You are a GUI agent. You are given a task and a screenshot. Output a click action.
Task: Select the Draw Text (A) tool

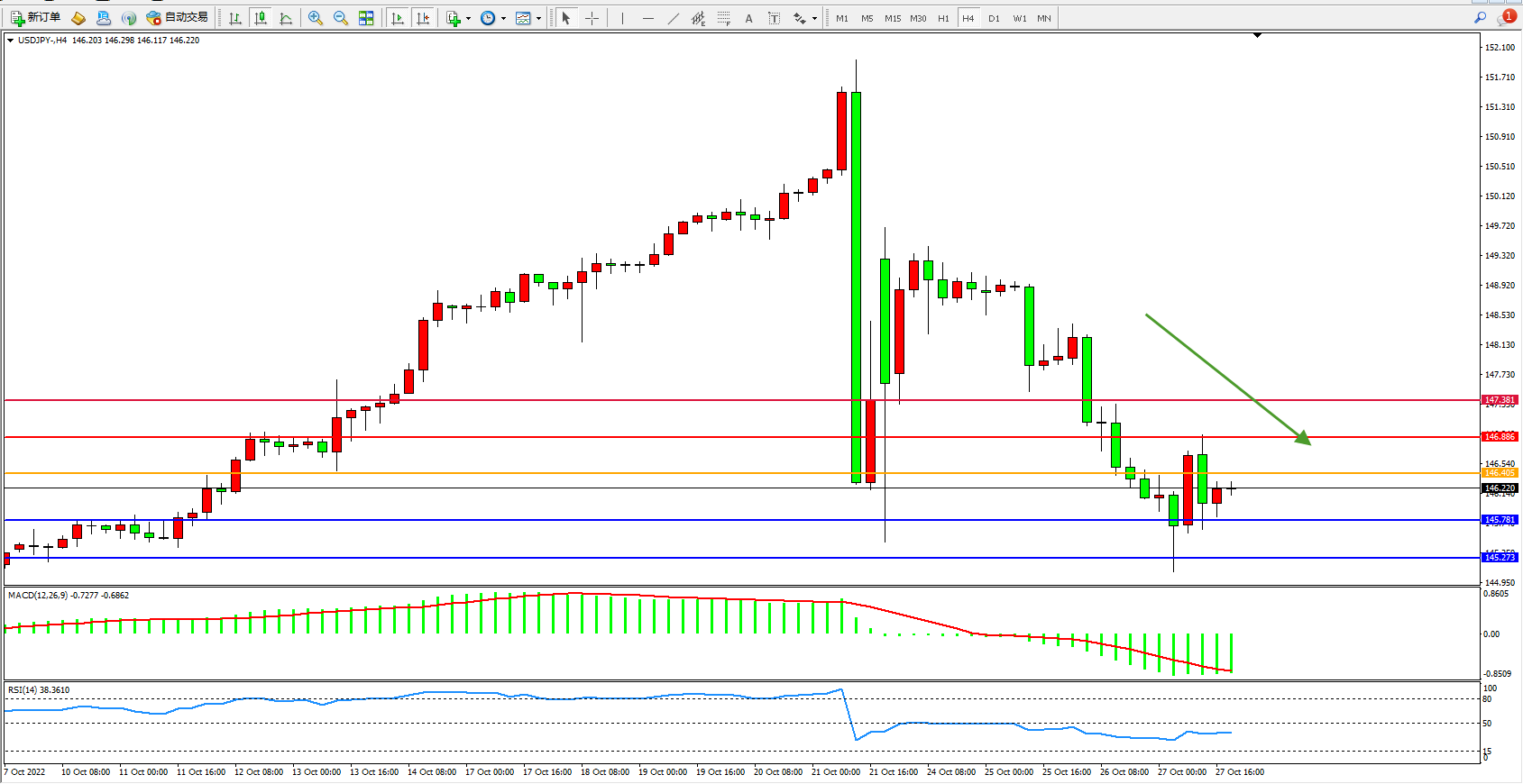(748, 18)
